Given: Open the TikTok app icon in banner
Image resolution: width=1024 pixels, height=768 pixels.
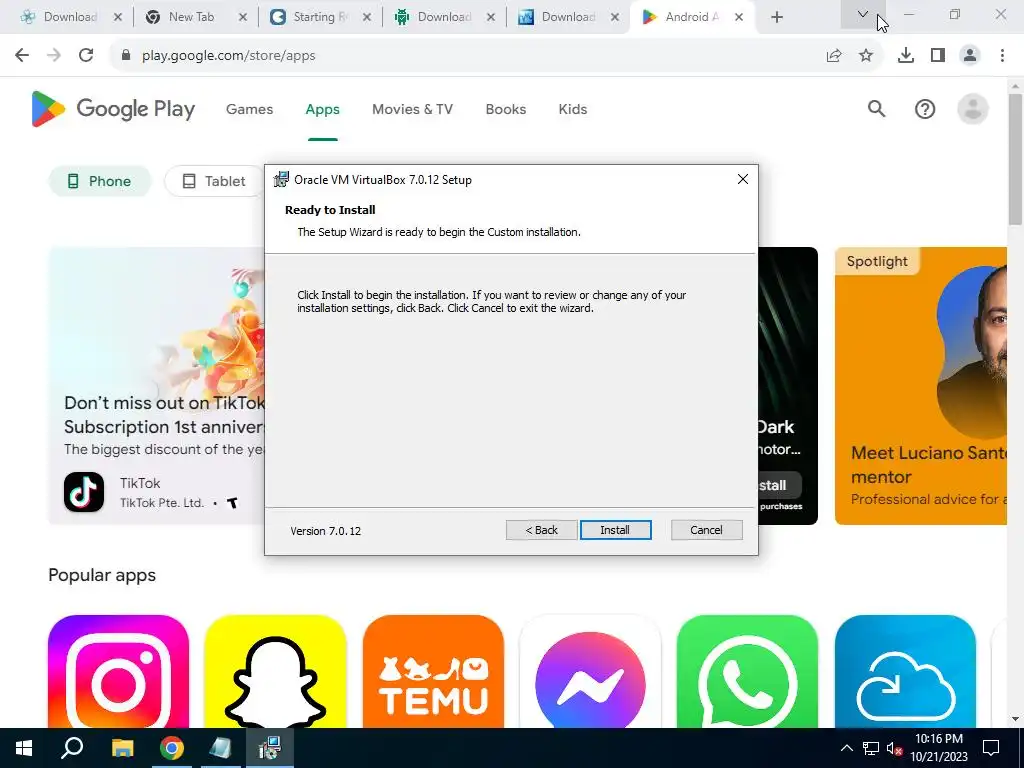Looking at the screenshot, I should coord(84,492).
